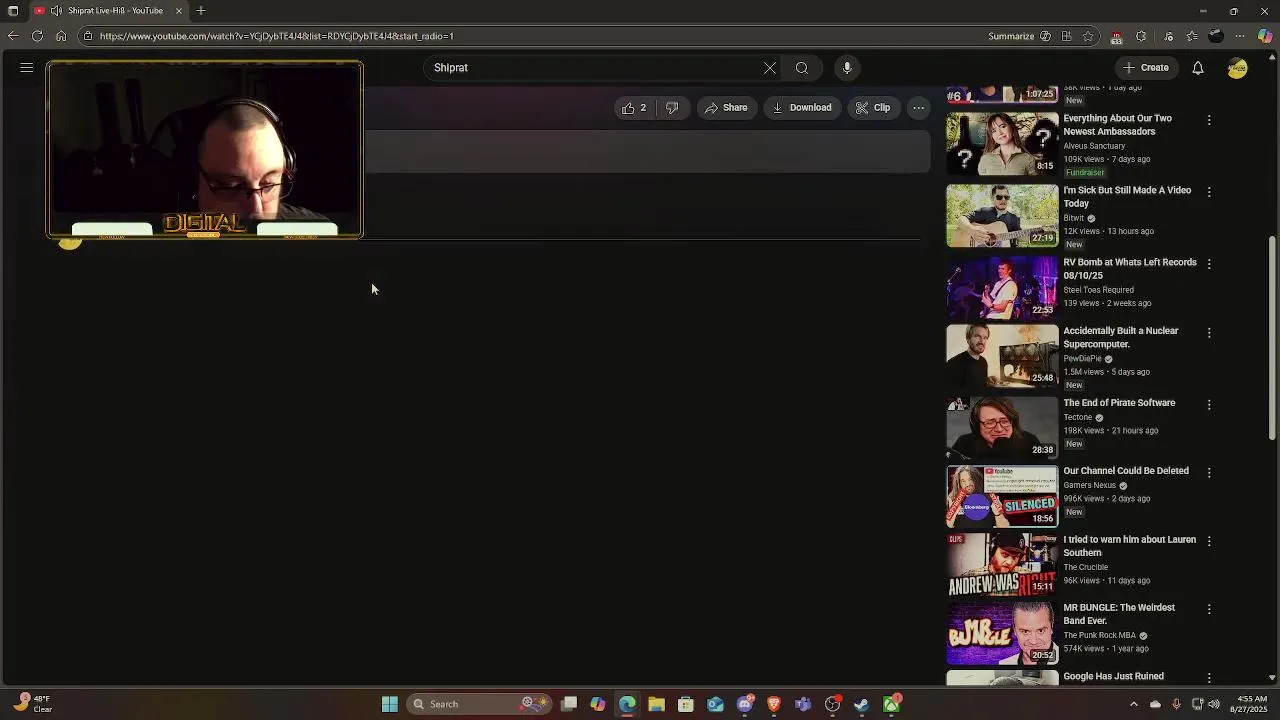Open the YouTube guide hamburger menu

27,68
